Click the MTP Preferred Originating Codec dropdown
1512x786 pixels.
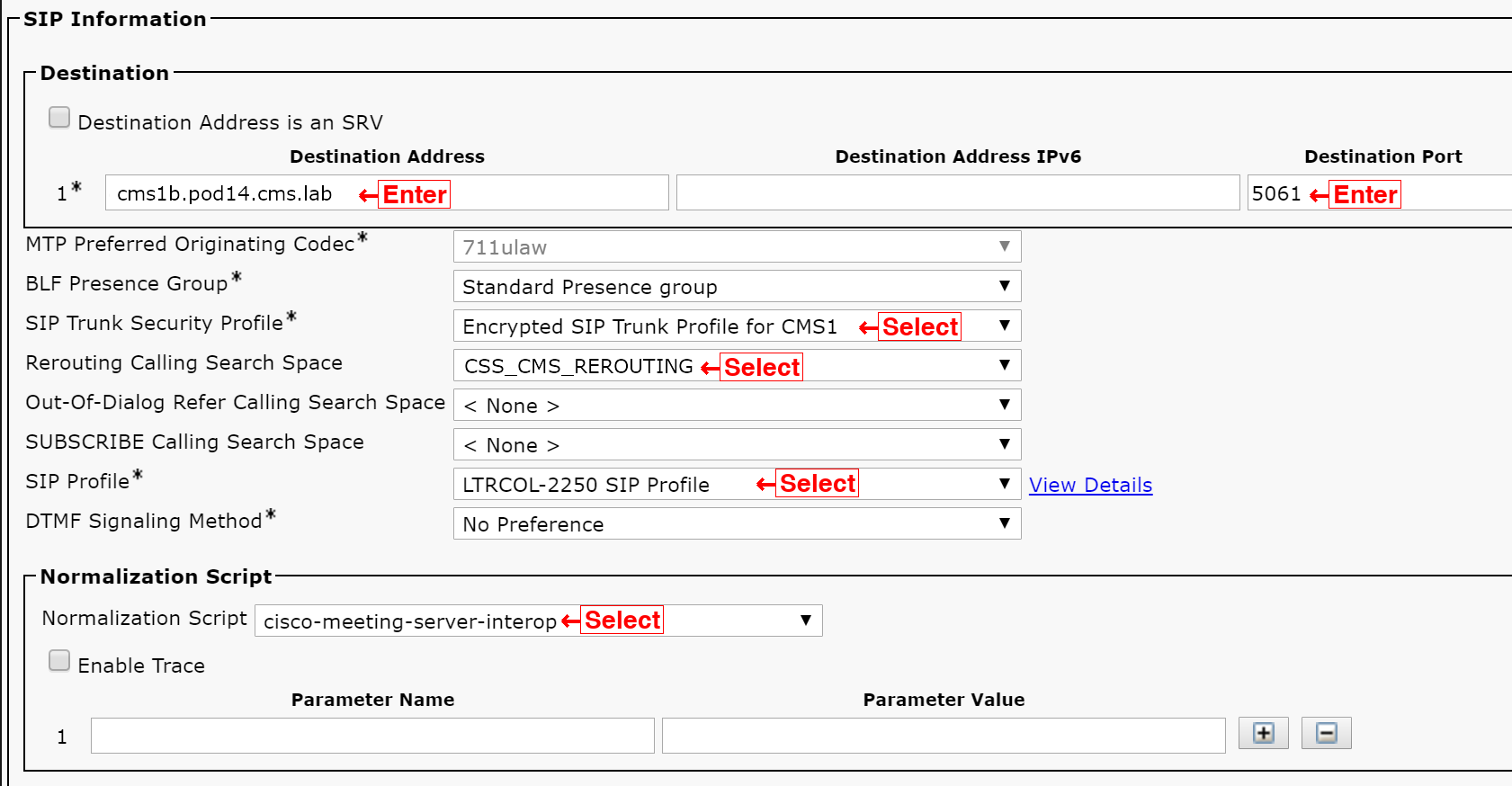[x=738, y=246]
